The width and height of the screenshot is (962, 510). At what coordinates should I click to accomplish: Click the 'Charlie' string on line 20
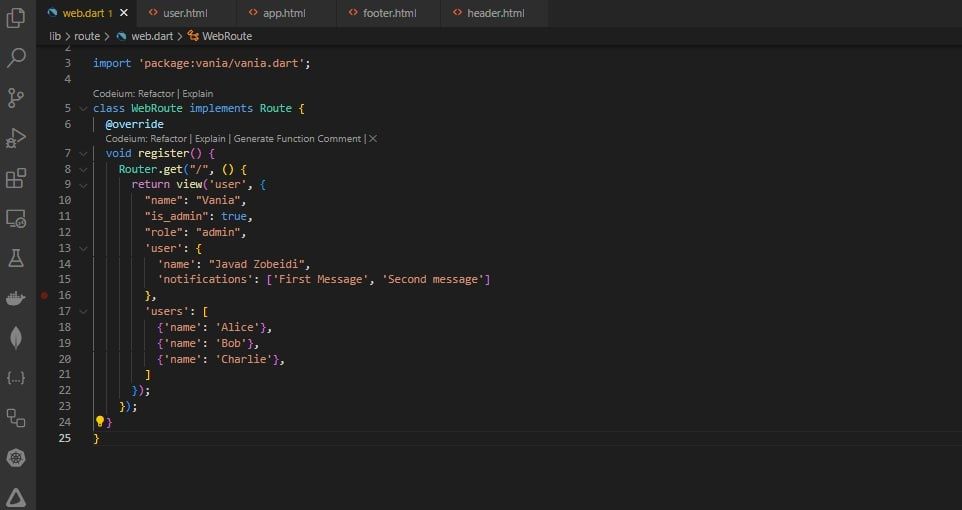(x=244, y=360)
